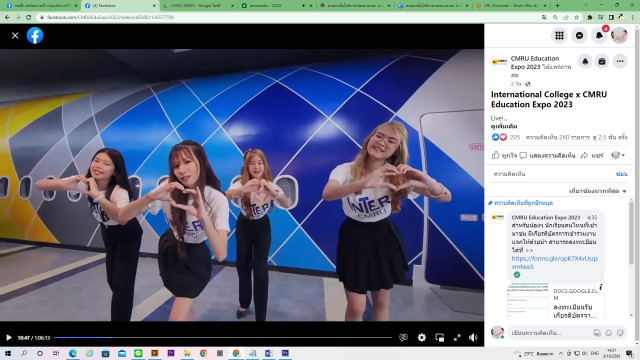Viewport: 640px width, 360px height.
Task: Enter fullscreen video mode
Action: point(457,338)
